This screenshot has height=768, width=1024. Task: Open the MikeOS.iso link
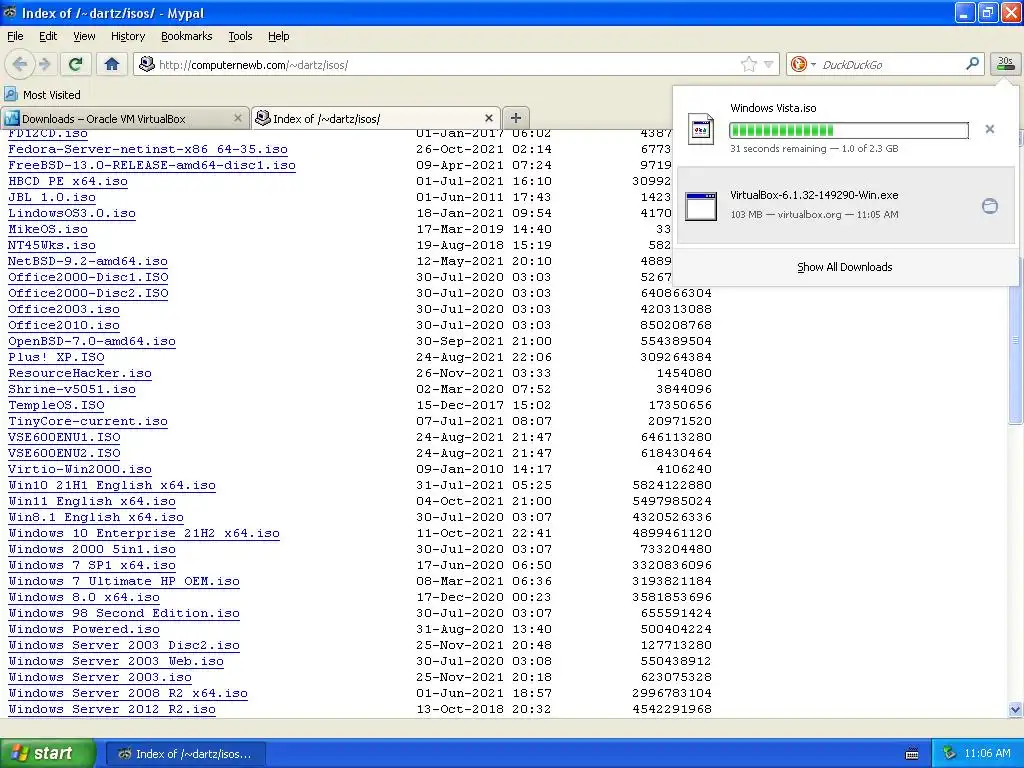[x=48, y=229]
